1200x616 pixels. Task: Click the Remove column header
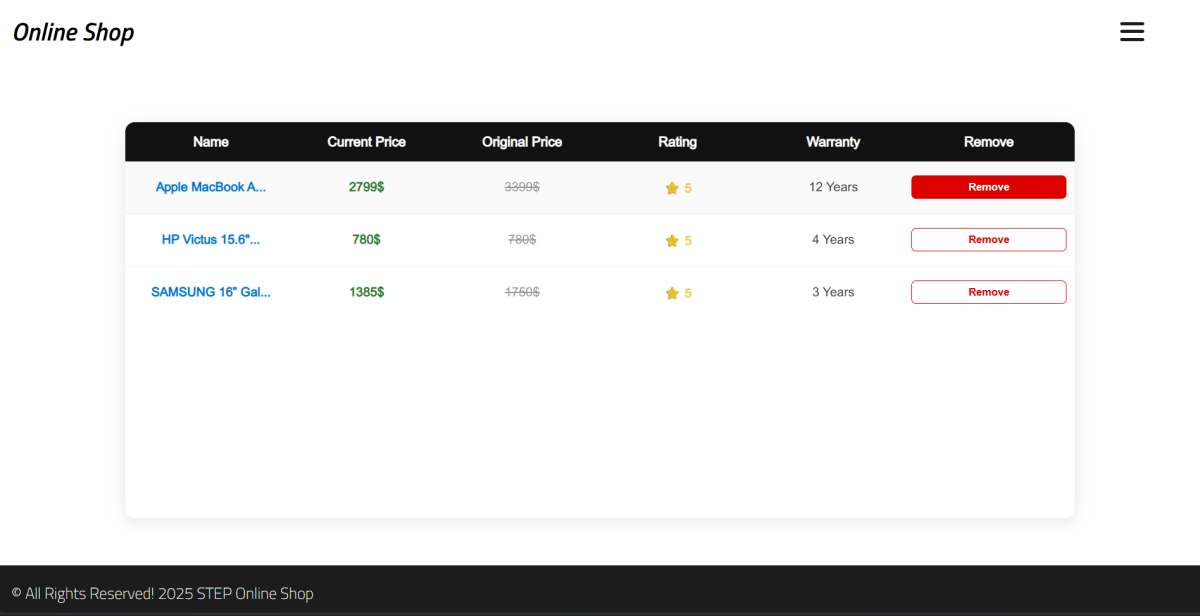pyautogui.click(x=988, y=142)
